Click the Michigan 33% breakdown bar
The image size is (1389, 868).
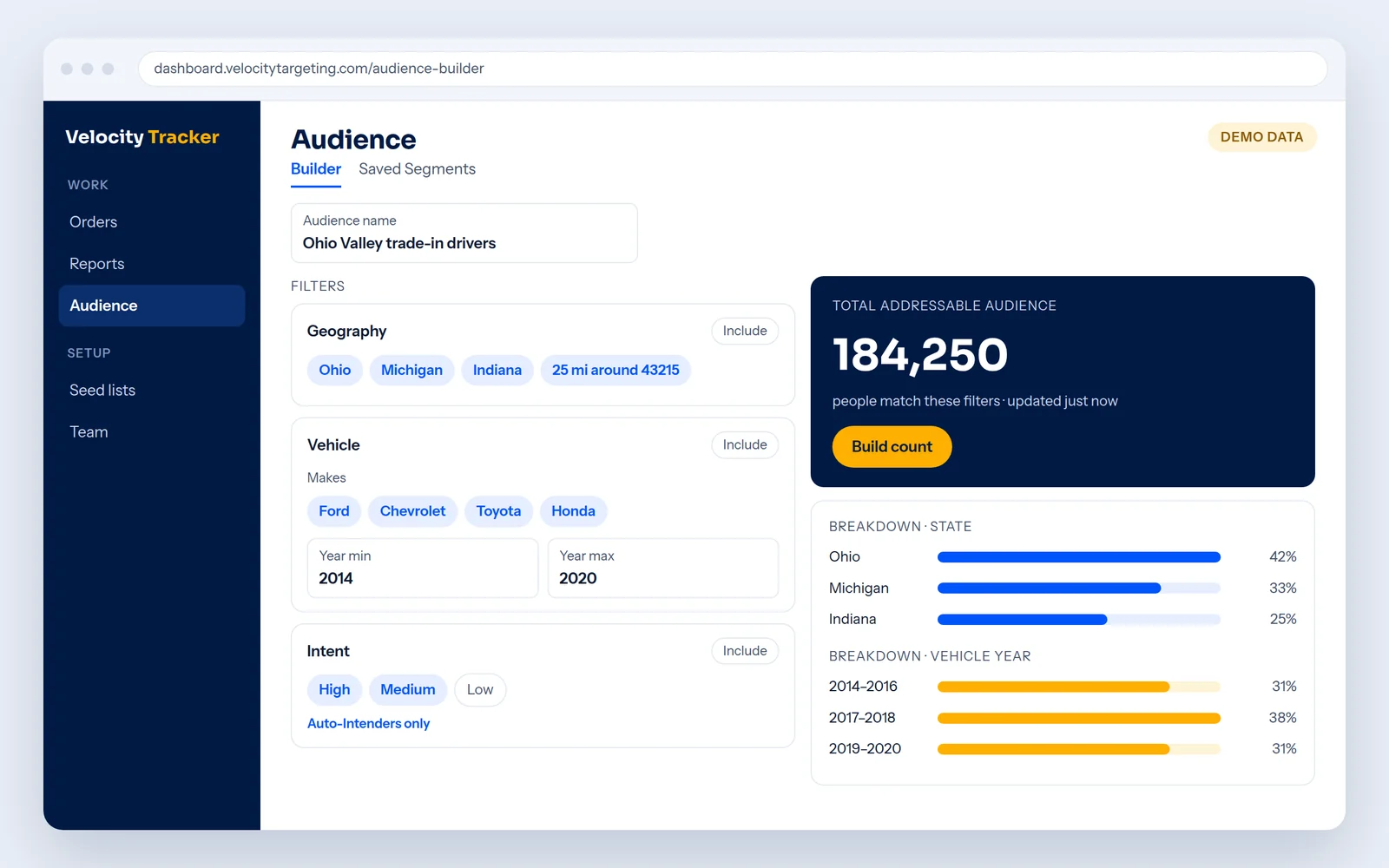1079,589
